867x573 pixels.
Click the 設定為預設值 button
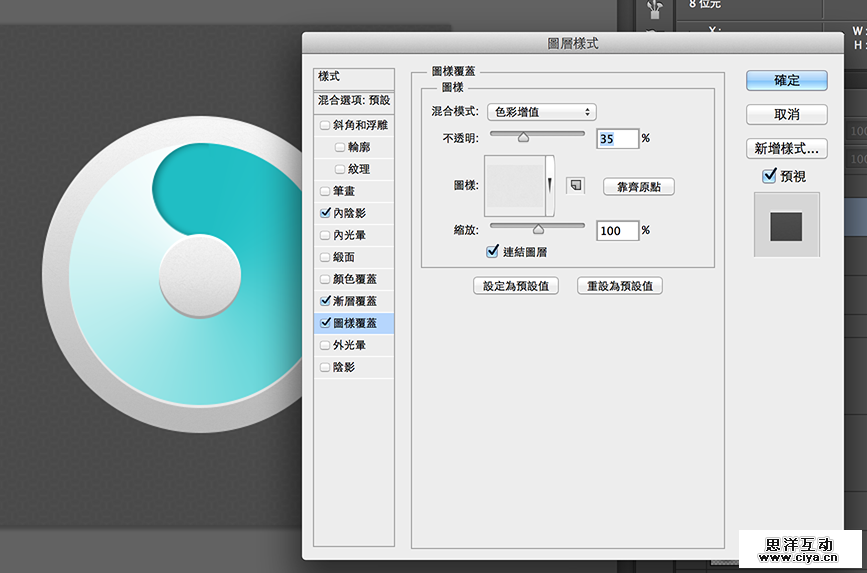tap(515, 286)
